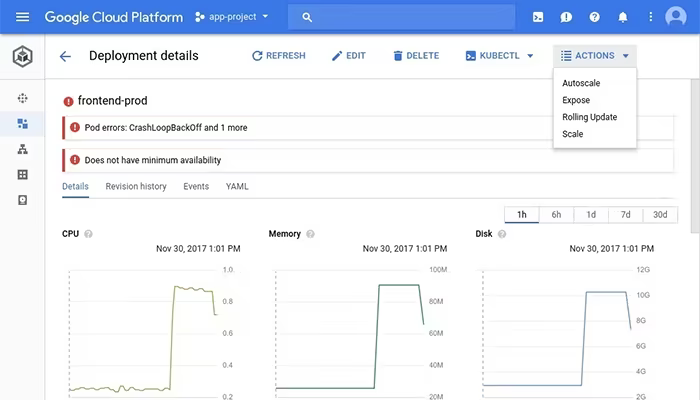The image size is (700, 400).
Task: Click the Pod errors CrashLoopBackOff message
Action: 166,128
